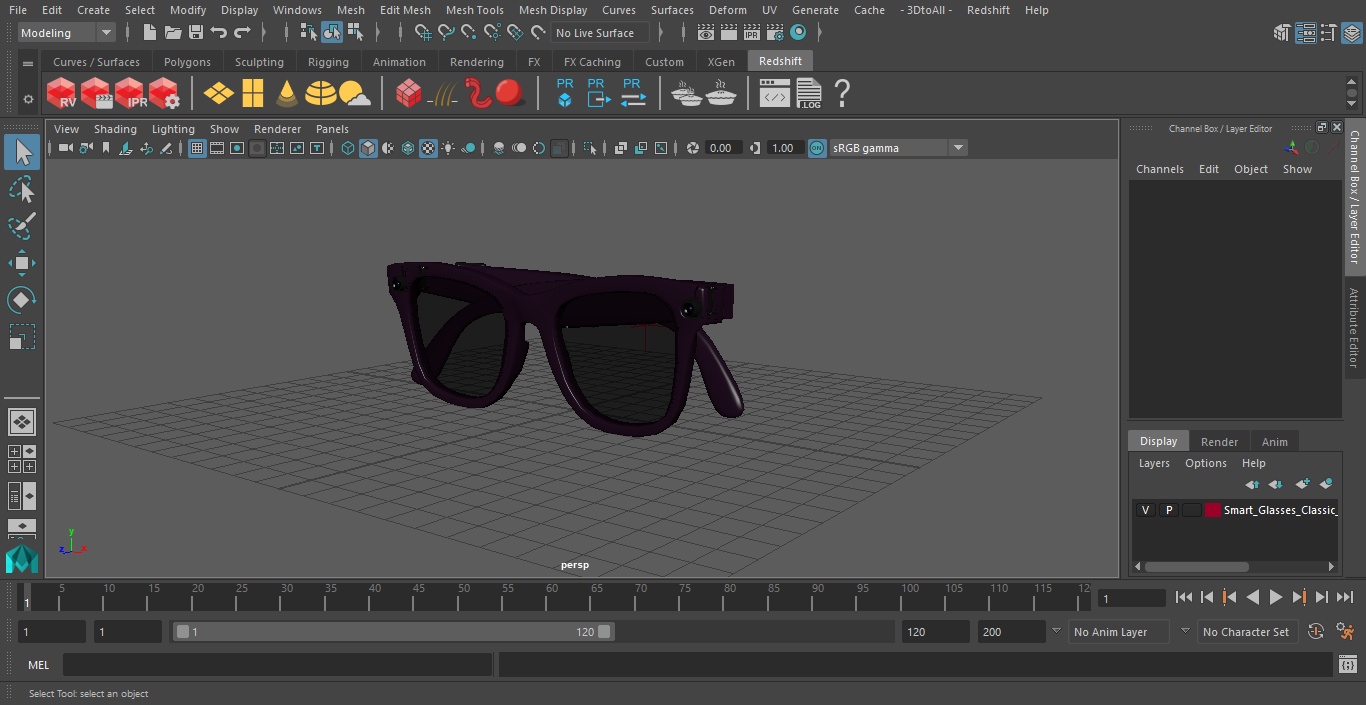Open the Mesh Tools menu
This screenshot has height=705, width=1366.
474,10
